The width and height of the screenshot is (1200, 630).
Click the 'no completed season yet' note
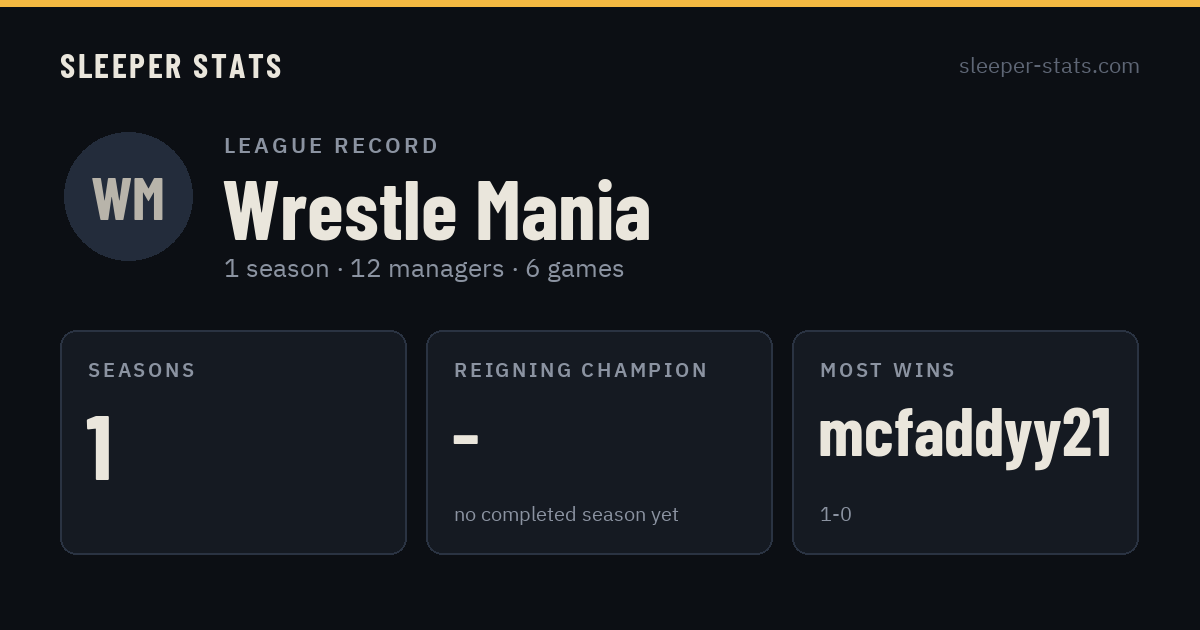point(566,514)
